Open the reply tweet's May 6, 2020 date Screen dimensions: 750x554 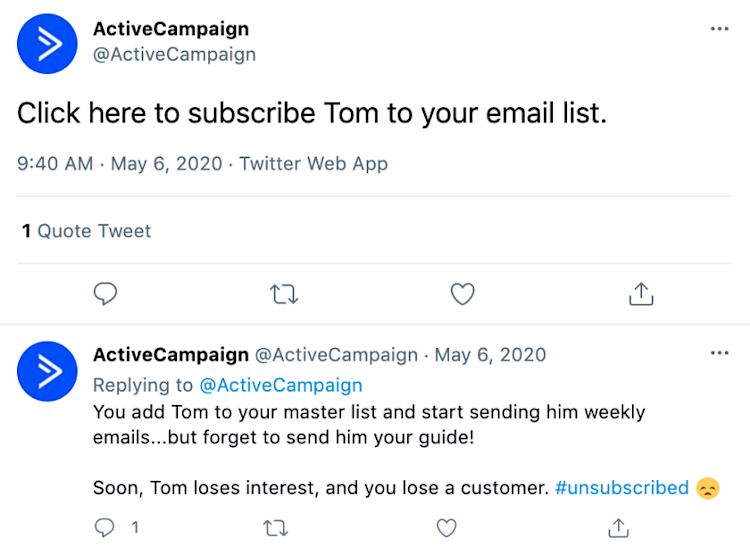pyautogui.click(x=490, y=354)
